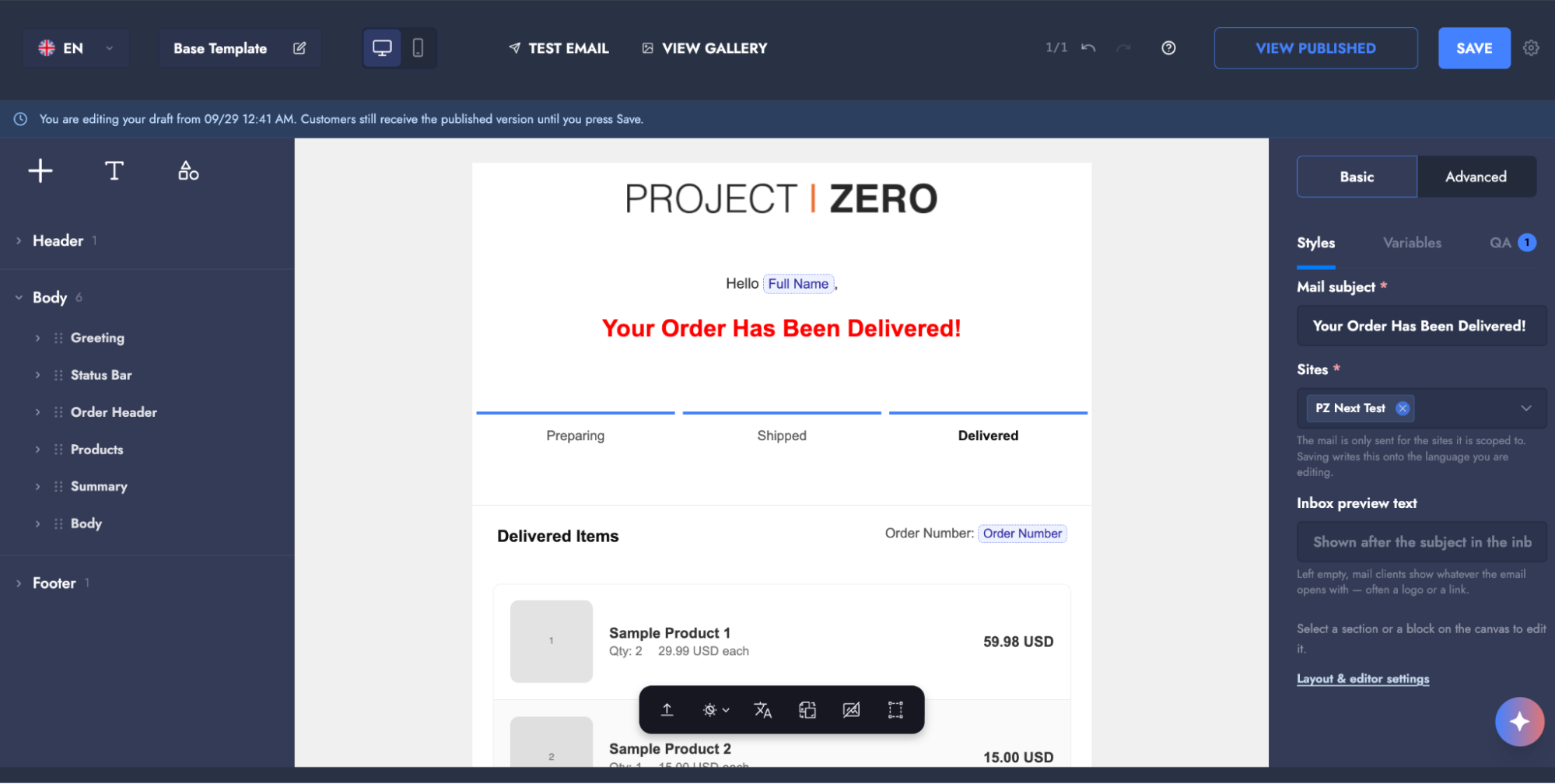
Task: Expand the Header section
Action: coord(19,241)
